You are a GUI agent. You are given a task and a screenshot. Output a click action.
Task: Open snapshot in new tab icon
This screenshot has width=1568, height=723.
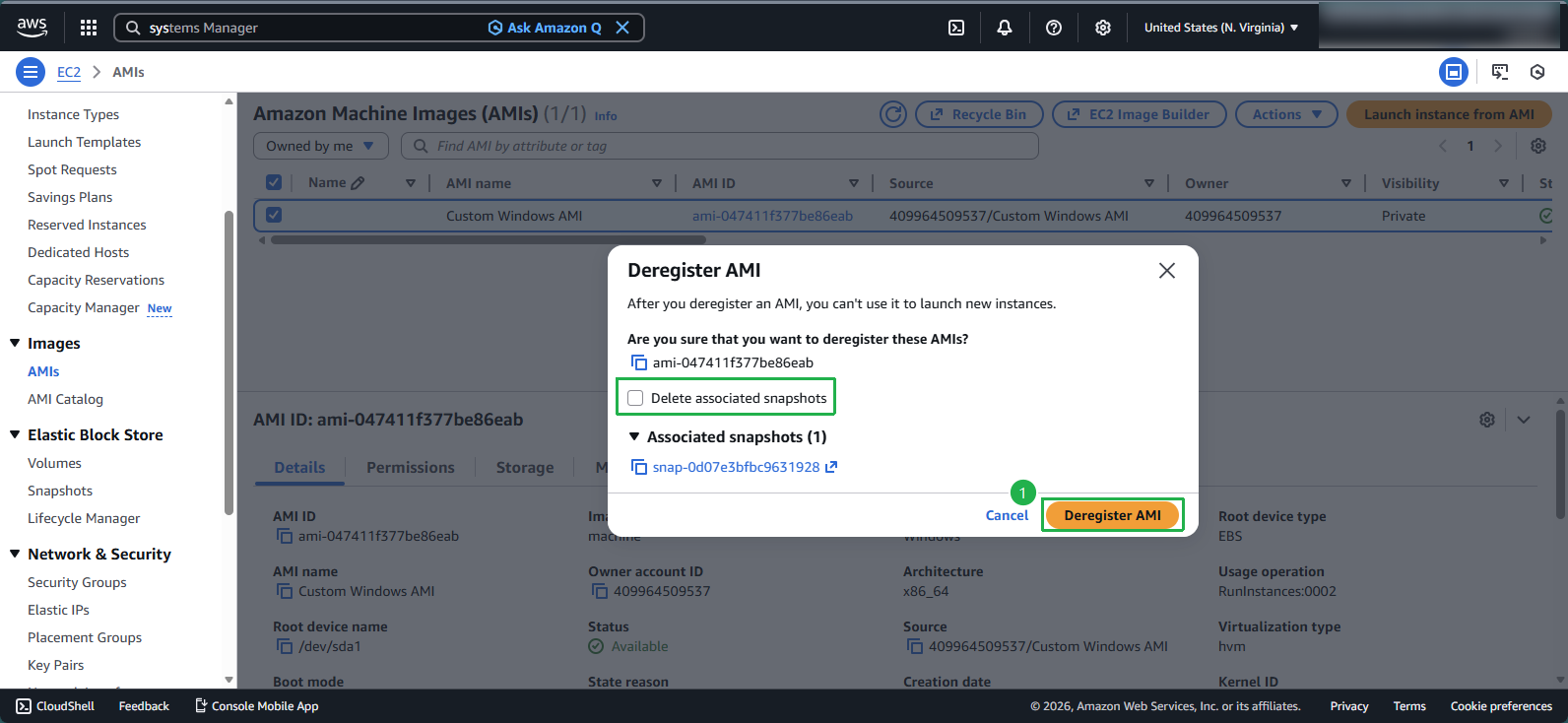point(831,467)
